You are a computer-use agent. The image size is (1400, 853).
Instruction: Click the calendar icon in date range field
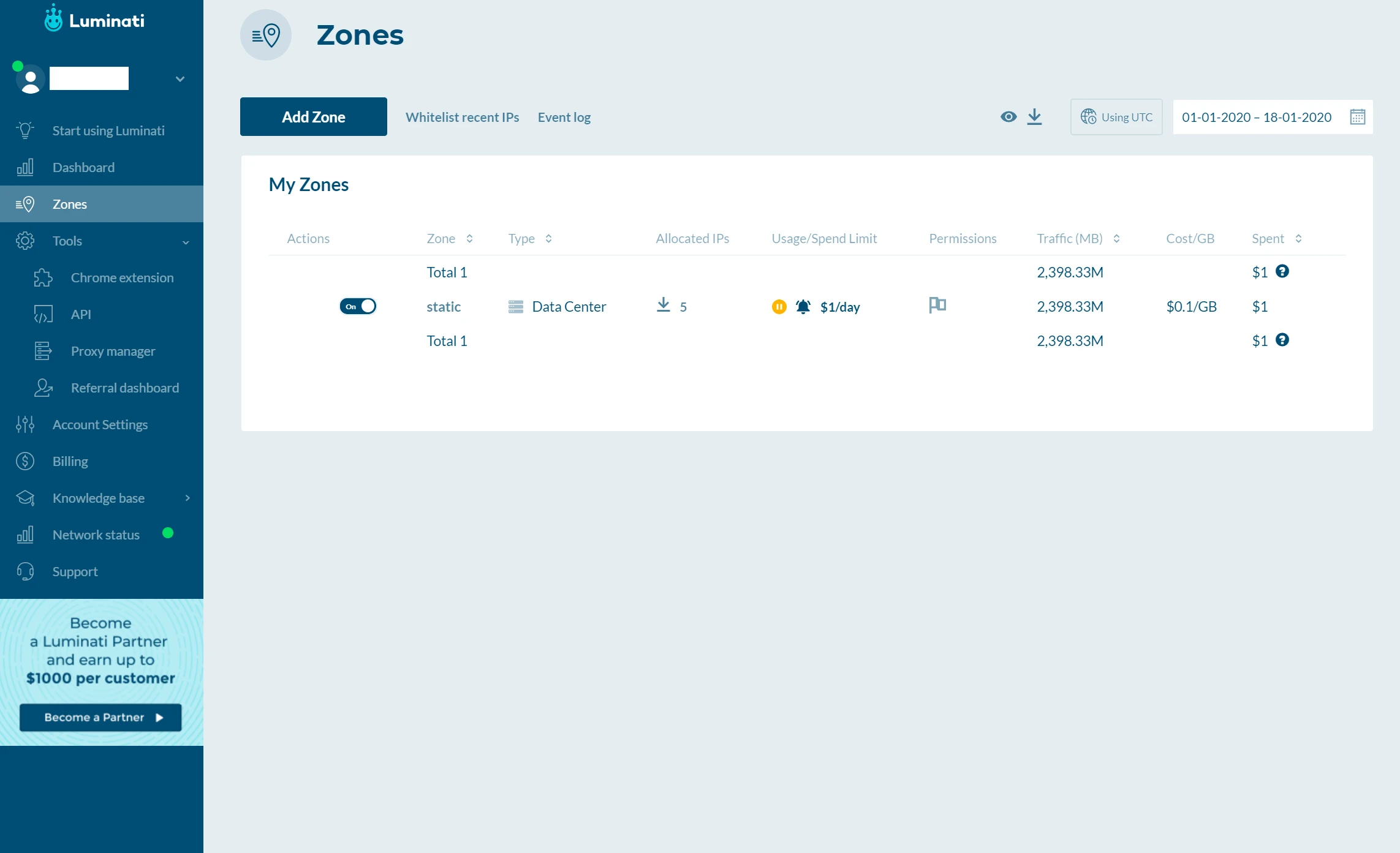1357,117
